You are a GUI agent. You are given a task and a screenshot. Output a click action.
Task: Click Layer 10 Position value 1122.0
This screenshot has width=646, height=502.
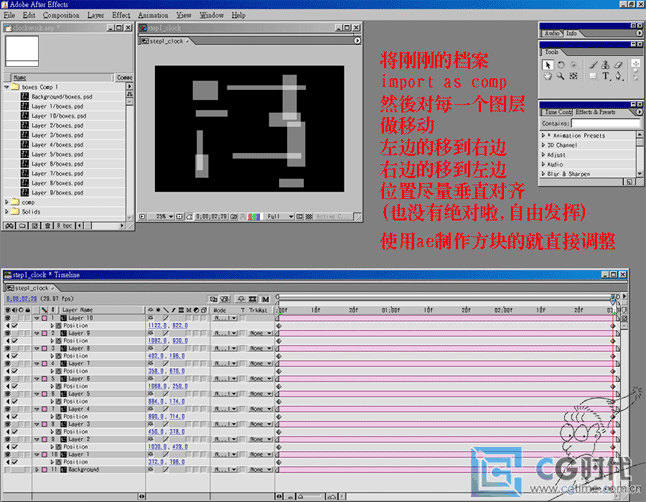click(x=157, y=326)
